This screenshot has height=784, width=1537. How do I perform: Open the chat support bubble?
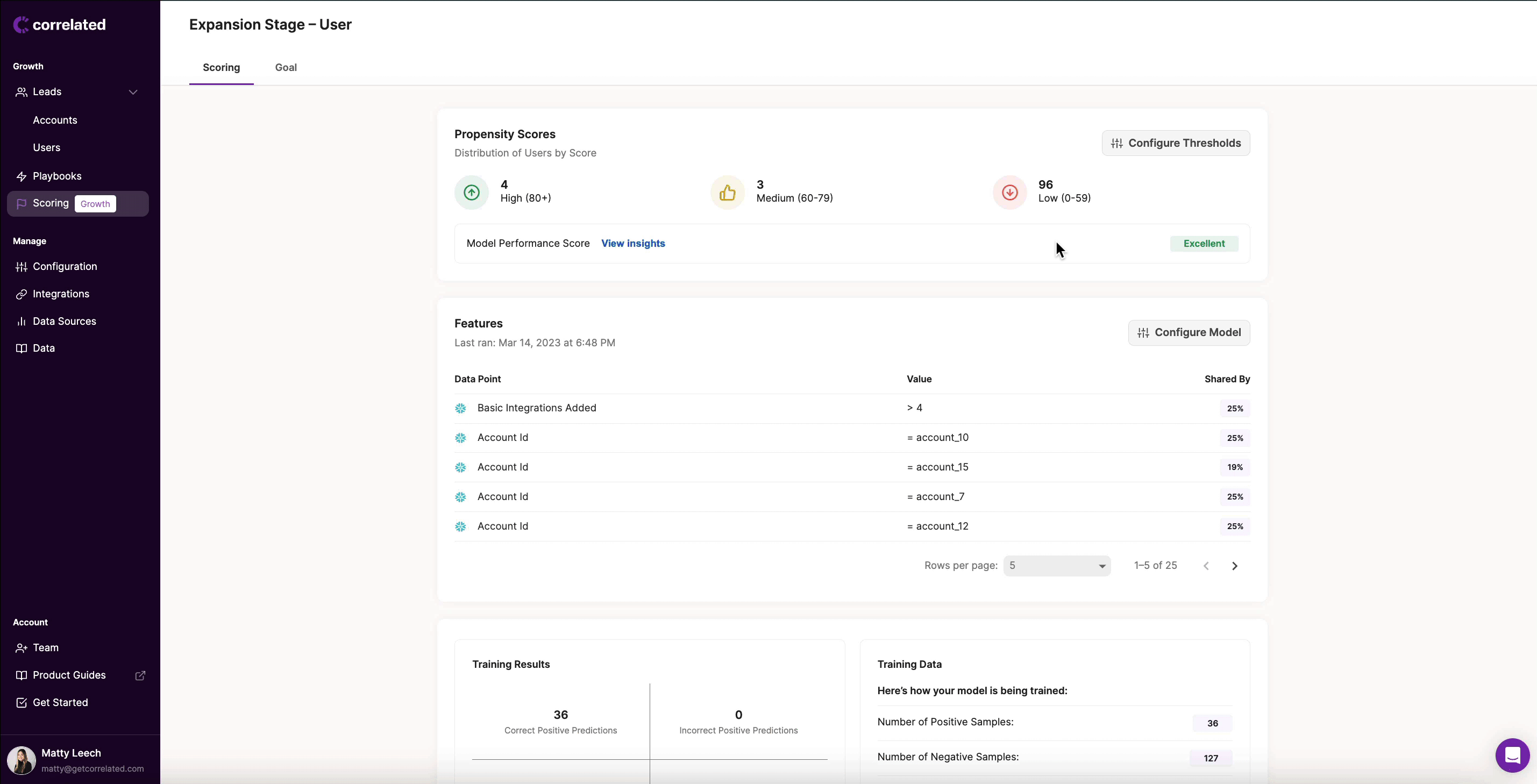[1513, 756]
